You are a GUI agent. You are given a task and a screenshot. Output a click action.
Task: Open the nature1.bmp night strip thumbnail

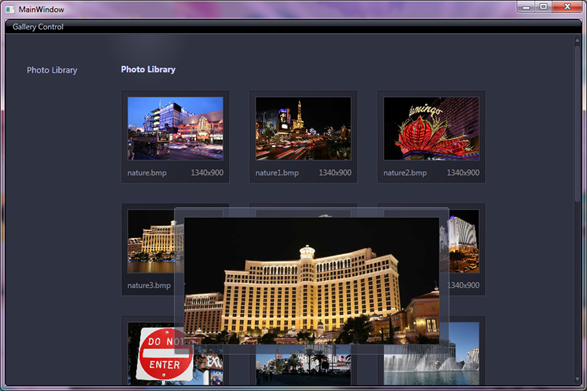pos(303,128)
